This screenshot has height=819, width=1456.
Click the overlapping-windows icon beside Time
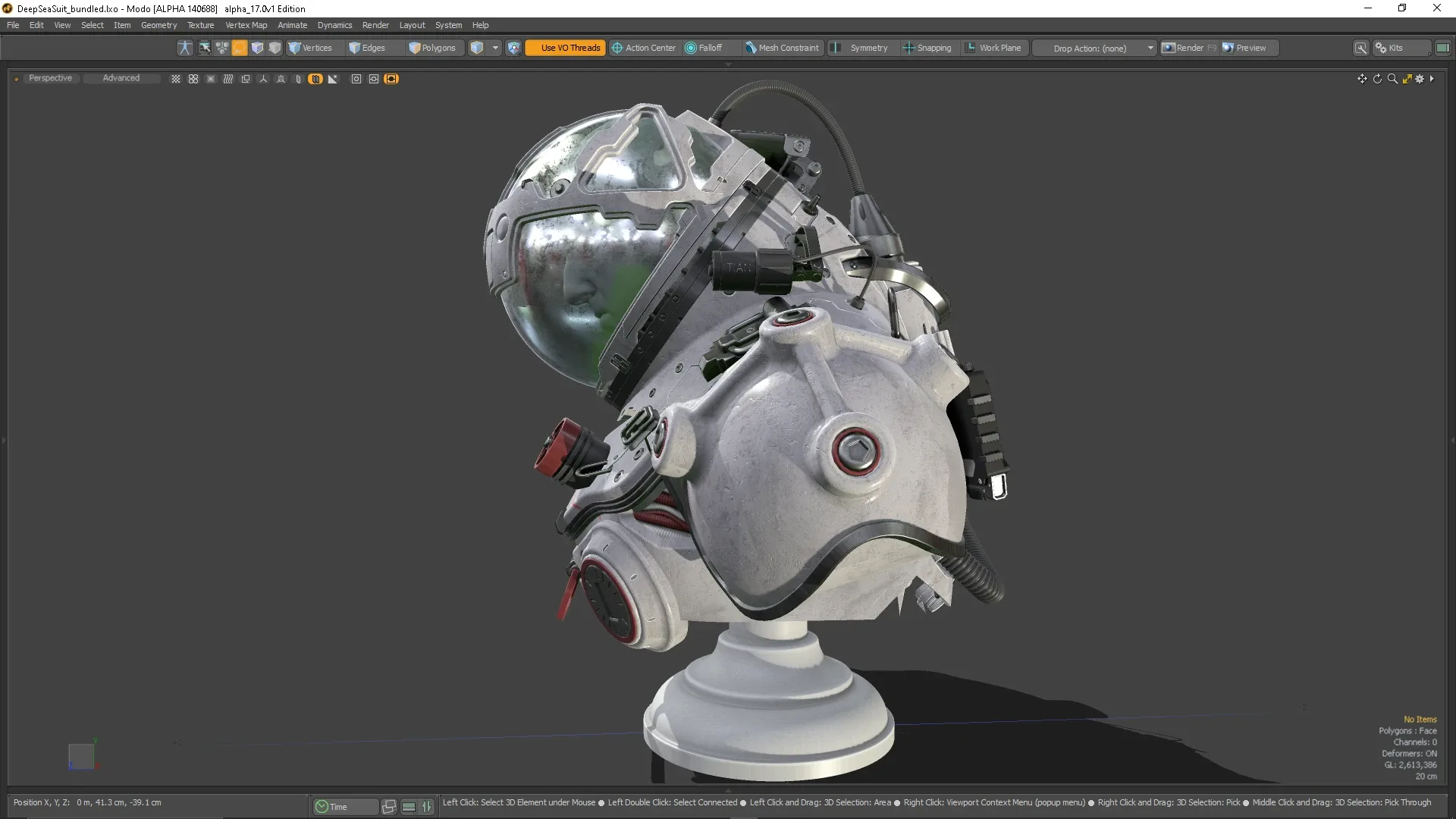click(x=389, y=807)
